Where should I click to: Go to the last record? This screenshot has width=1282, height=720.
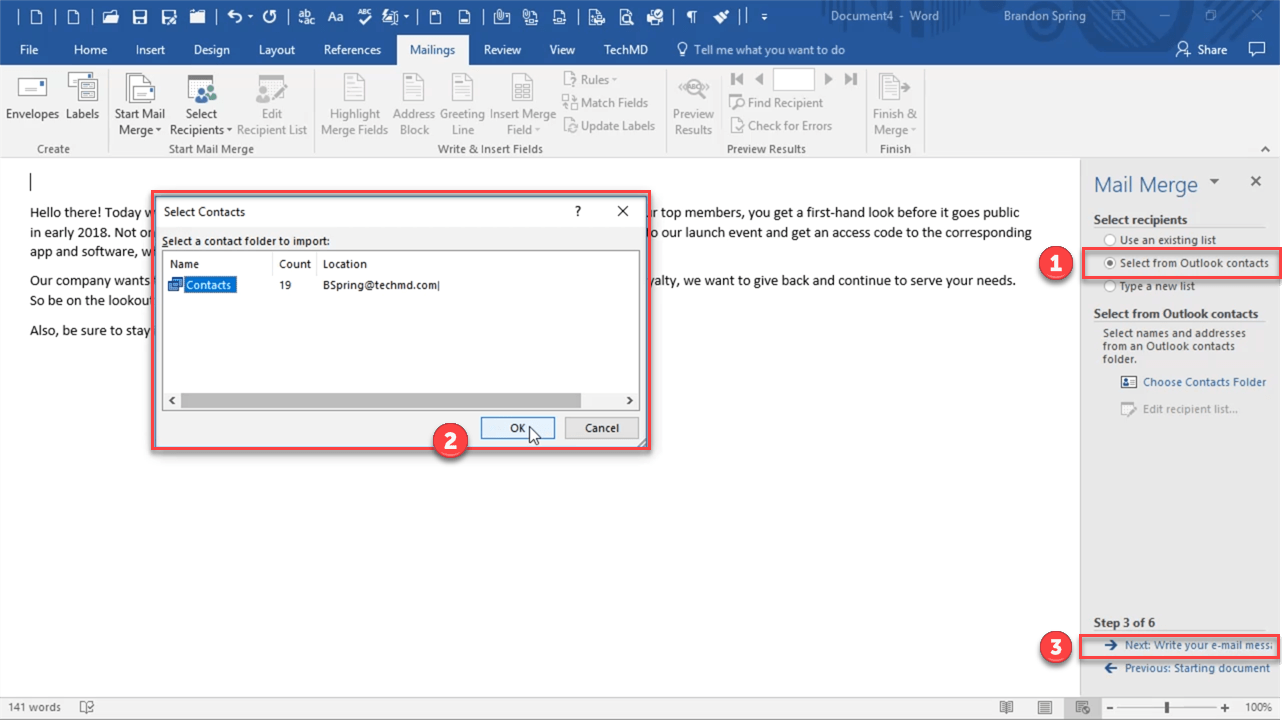(850, 79)
